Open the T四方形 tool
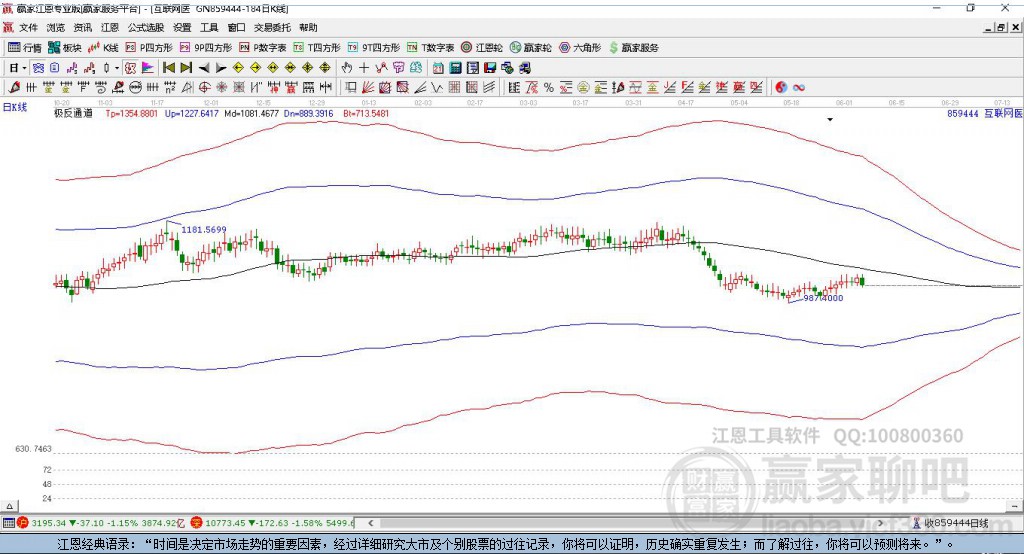 tap(317, 48)
